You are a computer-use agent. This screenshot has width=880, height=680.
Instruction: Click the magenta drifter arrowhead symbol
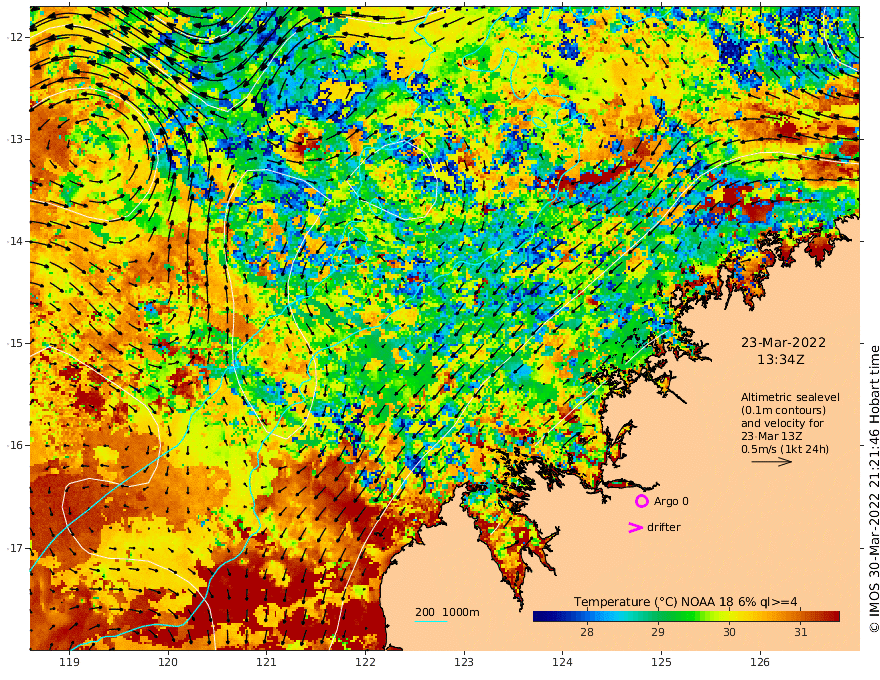[635, 527]
